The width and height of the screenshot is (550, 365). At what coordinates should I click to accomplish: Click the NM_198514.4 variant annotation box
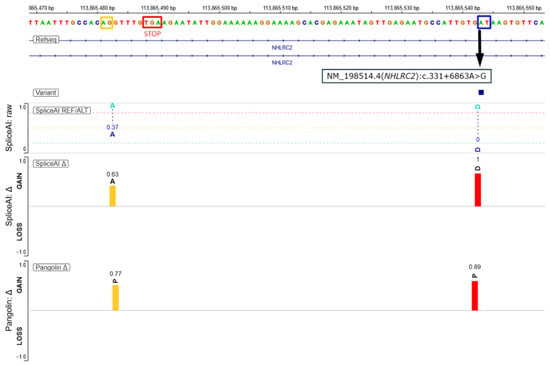tap(407, 76)
